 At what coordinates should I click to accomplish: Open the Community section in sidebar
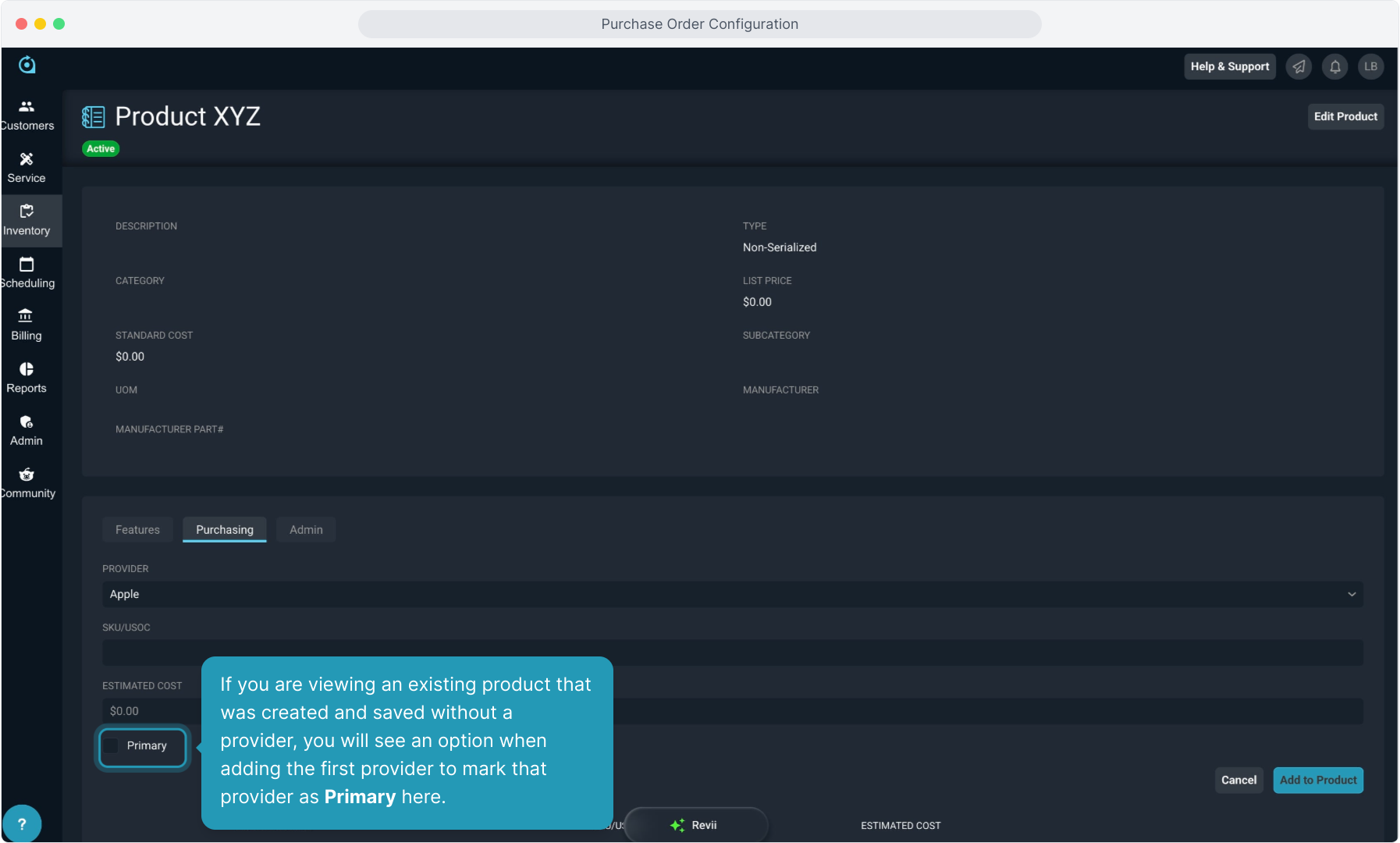point(27,483)
